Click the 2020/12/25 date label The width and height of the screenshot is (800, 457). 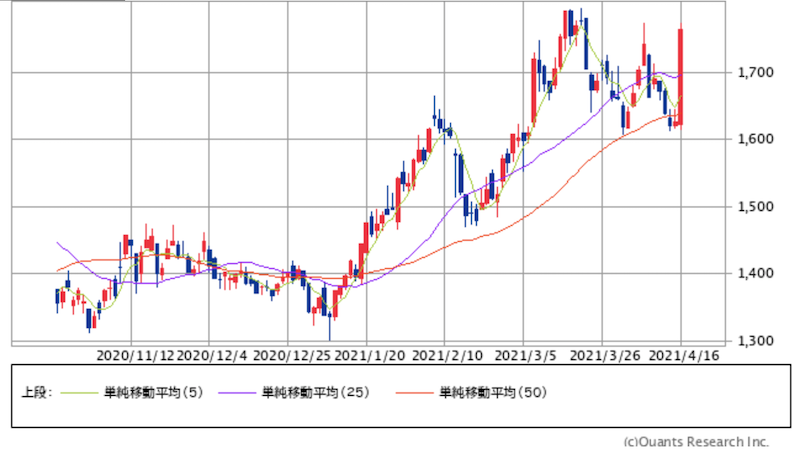(292, 356)
